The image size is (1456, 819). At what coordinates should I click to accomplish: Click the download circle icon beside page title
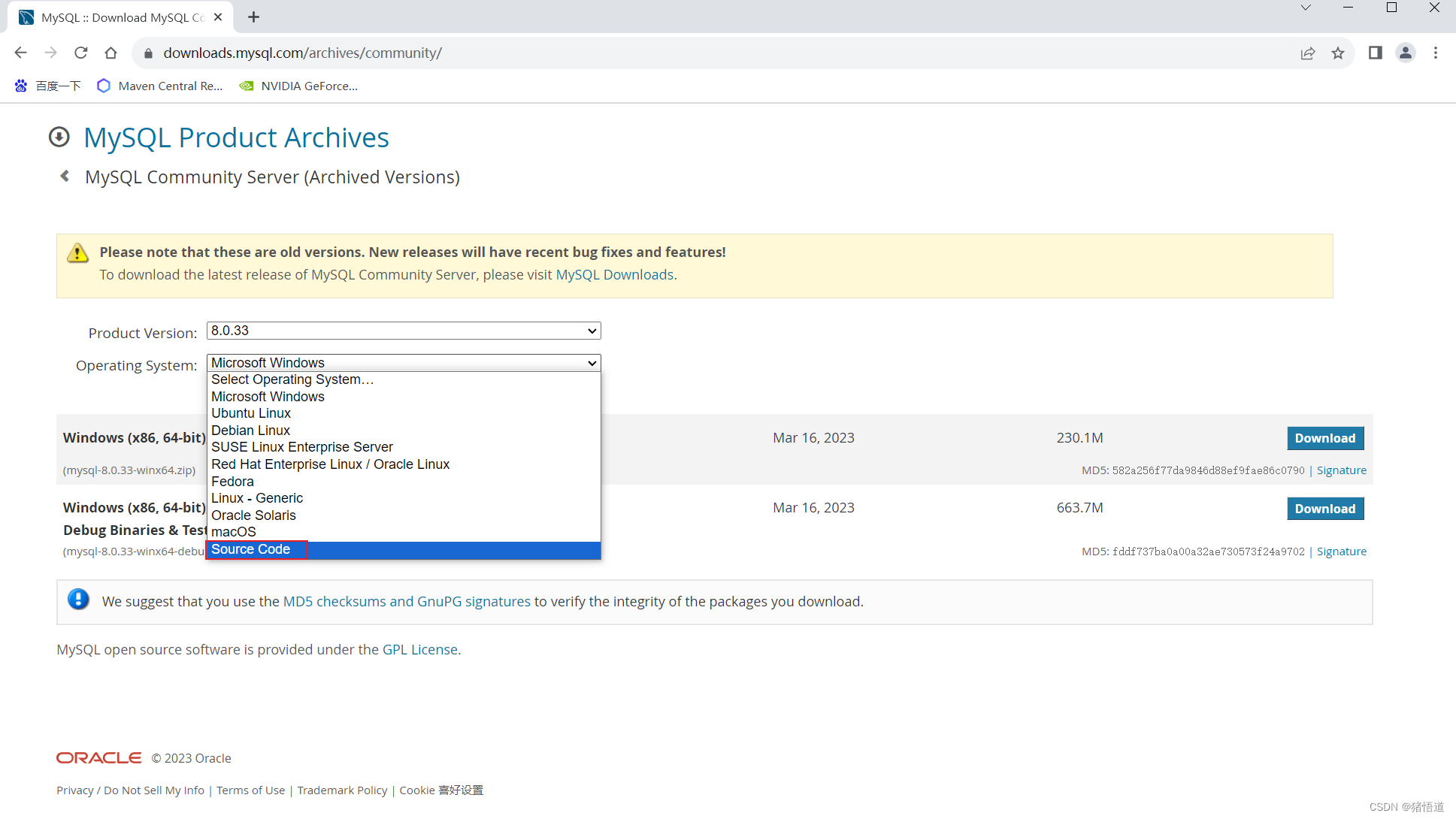tap(59, 137)
